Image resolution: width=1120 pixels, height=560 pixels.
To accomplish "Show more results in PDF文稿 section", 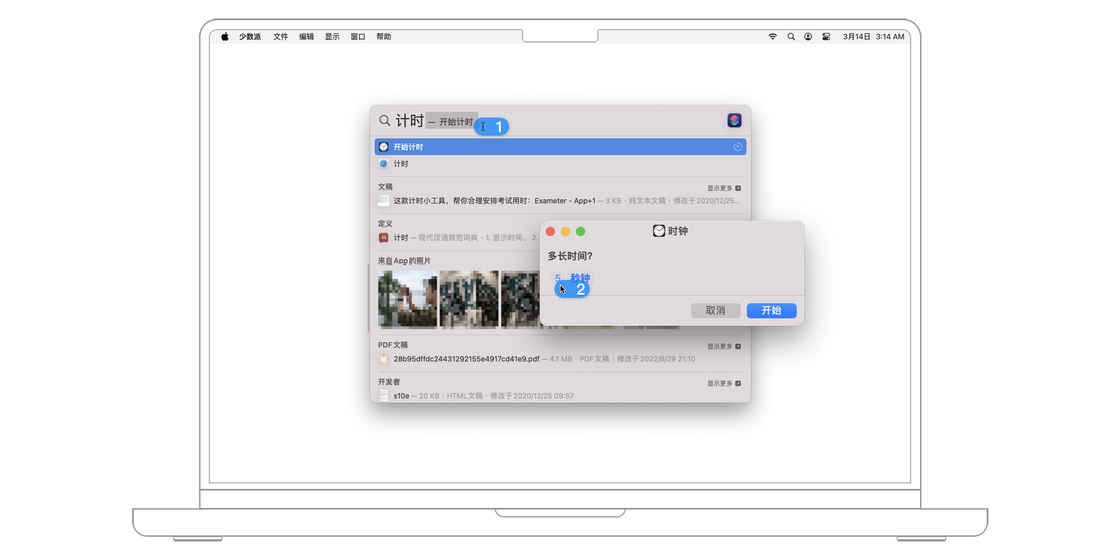I will point(724,346).
